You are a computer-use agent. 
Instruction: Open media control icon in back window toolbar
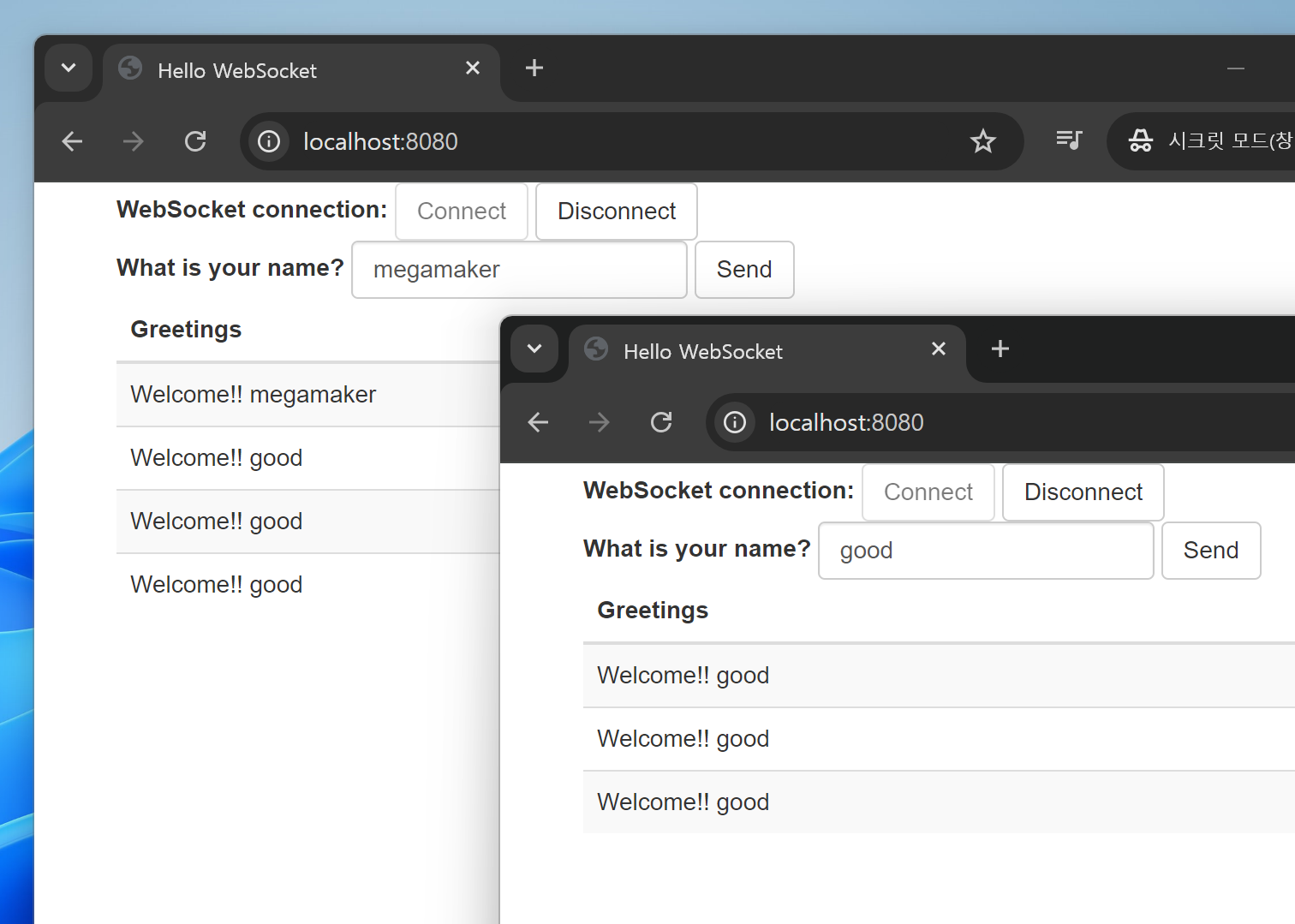click(x=1069, y=140)
